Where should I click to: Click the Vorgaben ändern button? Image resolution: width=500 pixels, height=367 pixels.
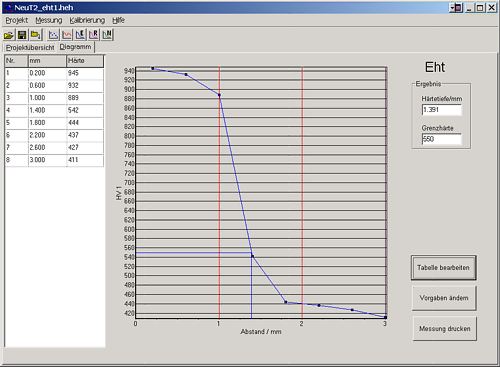click(444, 298)
